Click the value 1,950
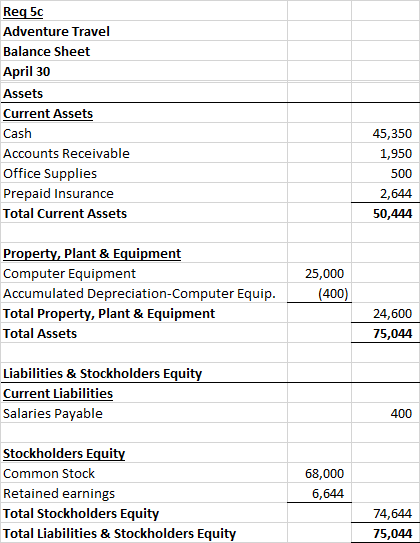Image resolution: width=420 pixels, height=543 pixels. click(396, 153)
